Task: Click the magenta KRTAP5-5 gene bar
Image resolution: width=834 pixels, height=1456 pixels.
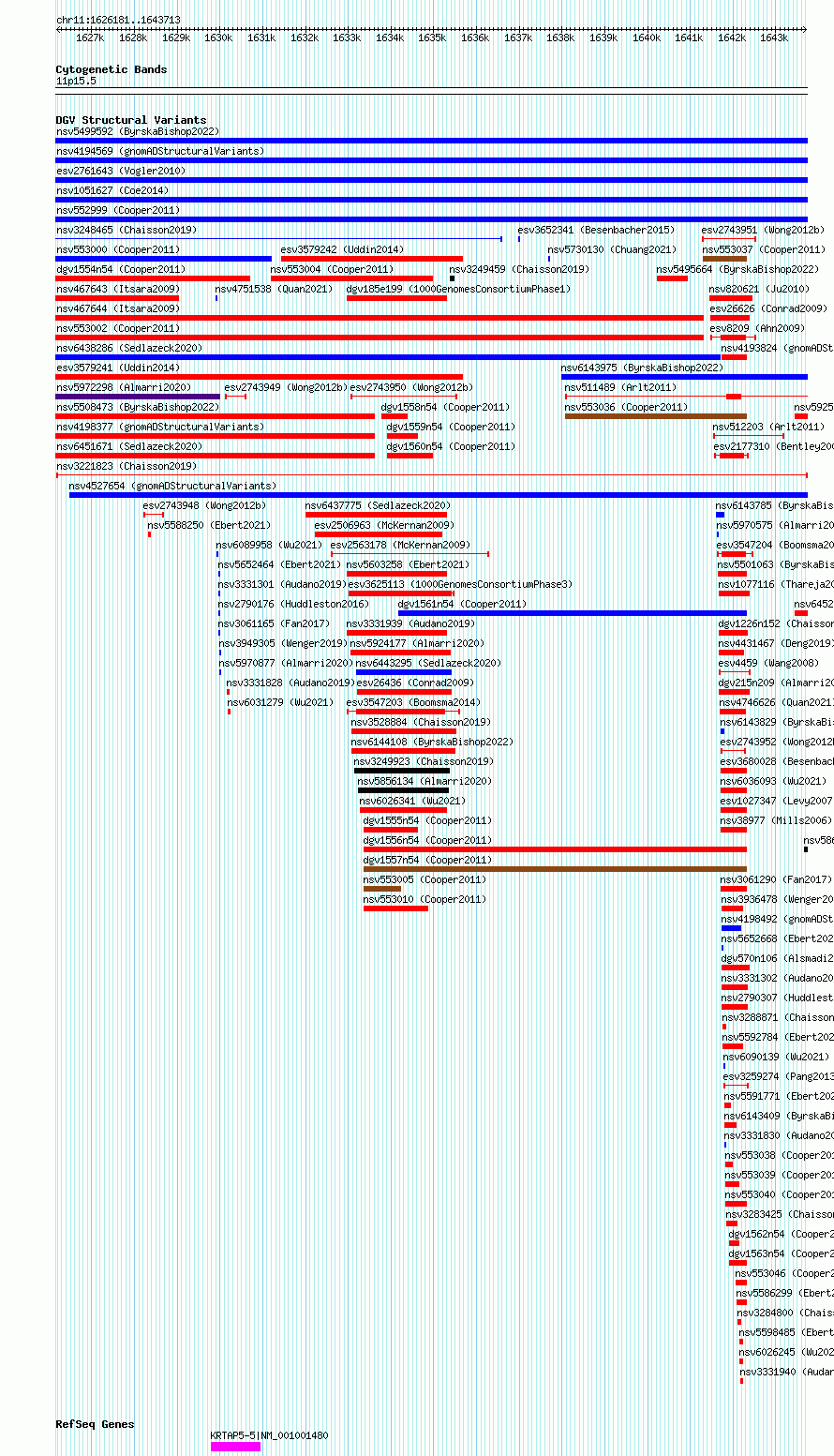Action: pyautogui.click(x=235, y=1447)
